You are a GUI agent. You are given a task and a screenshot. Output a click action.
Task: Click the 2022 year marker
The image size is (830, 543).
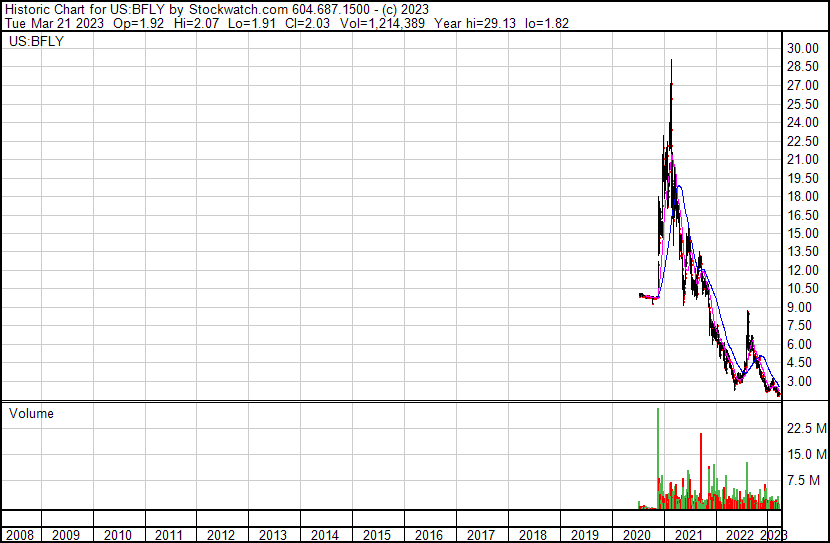click(740, 535)
